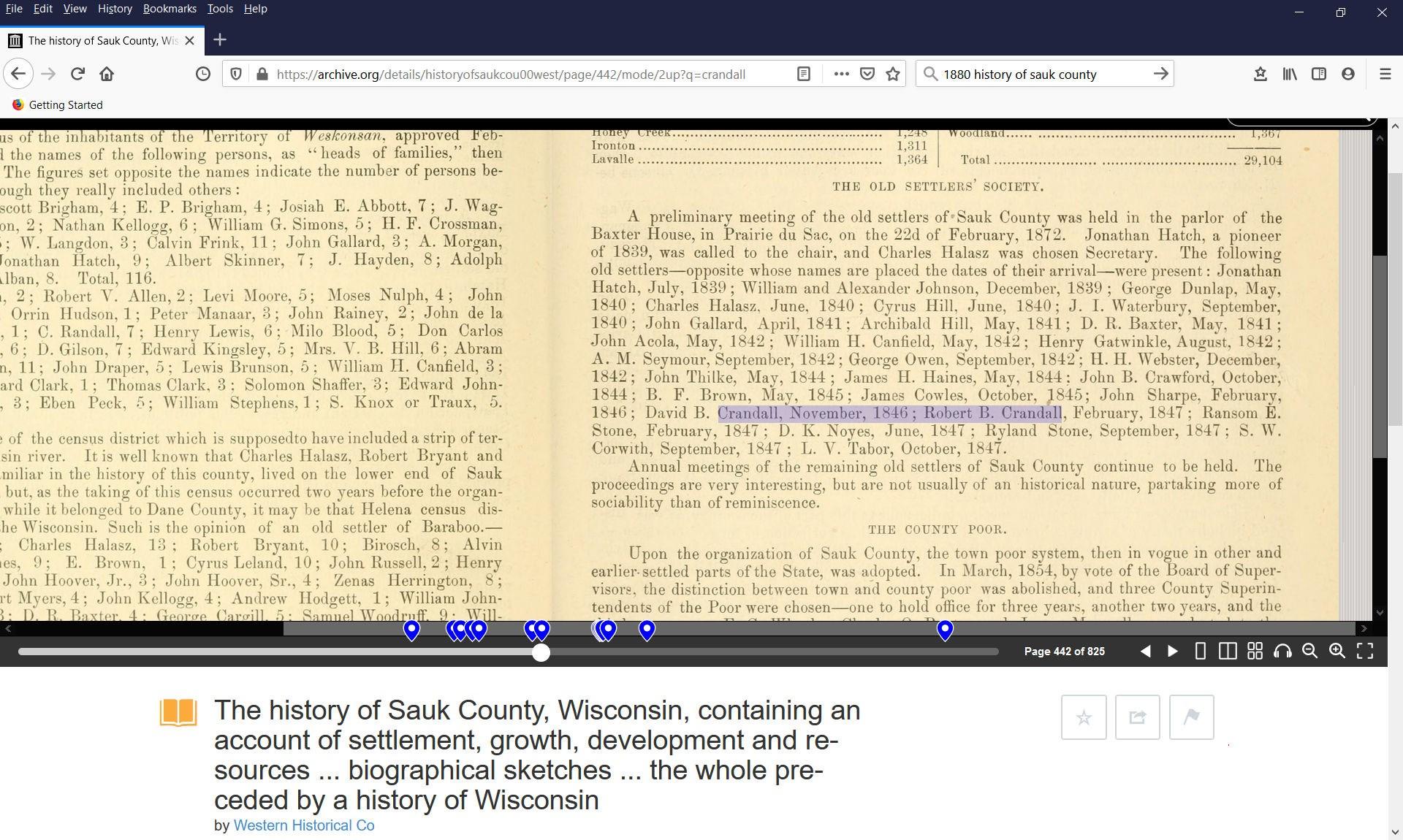Flip to the next page with right arrow
The width and height of the screenshot is (1403, 840).
tap(1172, 651)
